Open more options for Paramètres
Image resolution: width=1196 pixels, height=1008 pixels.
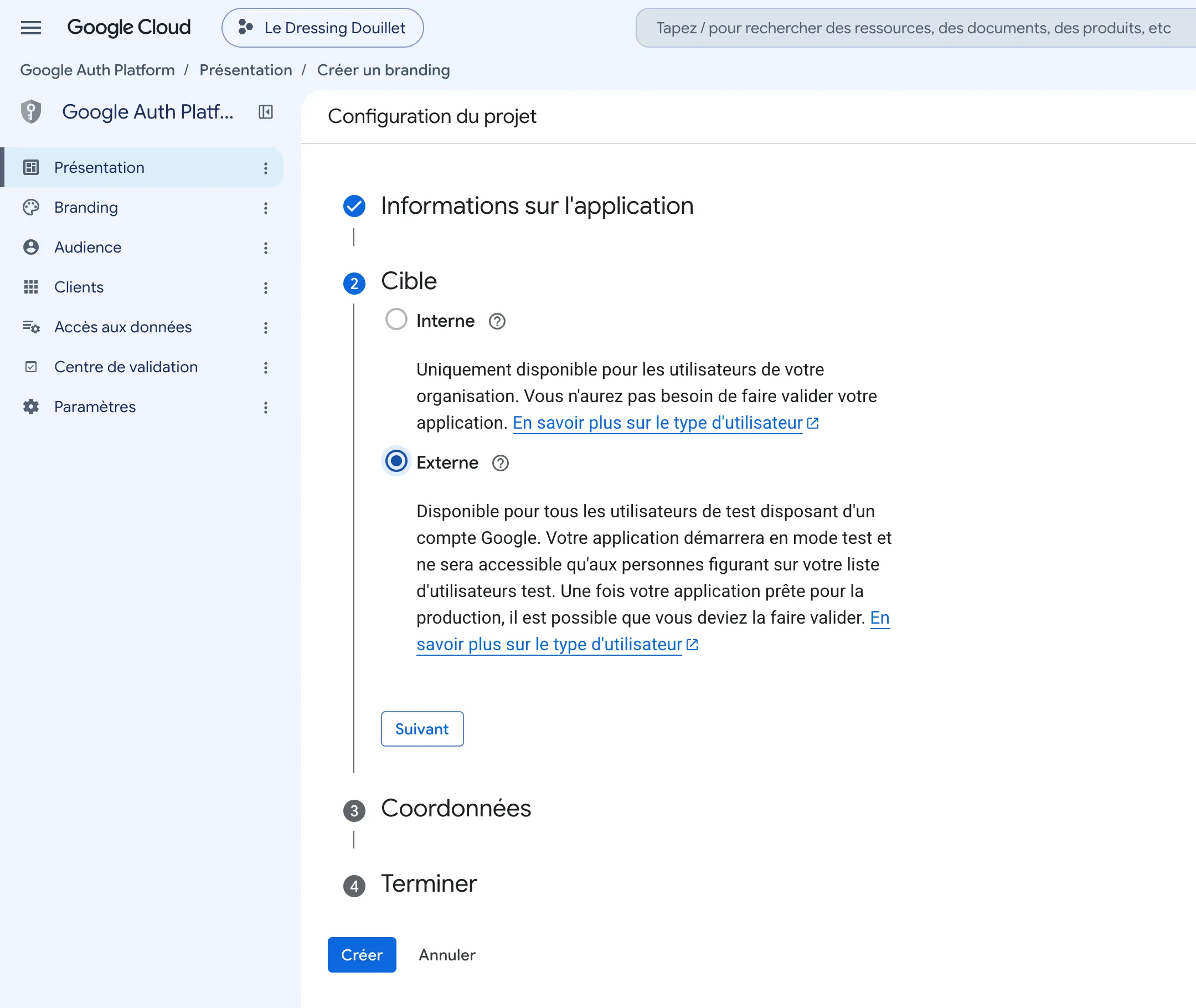(266, 408)
